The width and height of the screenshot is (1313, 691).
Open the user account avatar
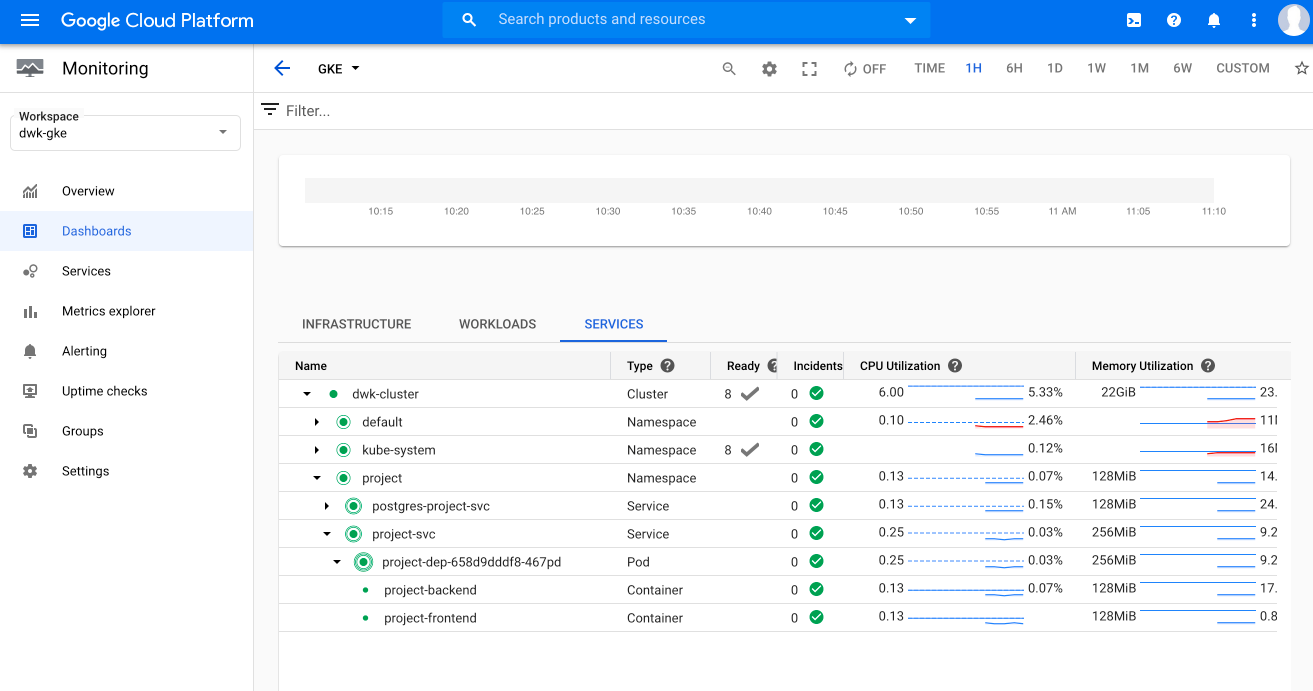pos(1294,20)
